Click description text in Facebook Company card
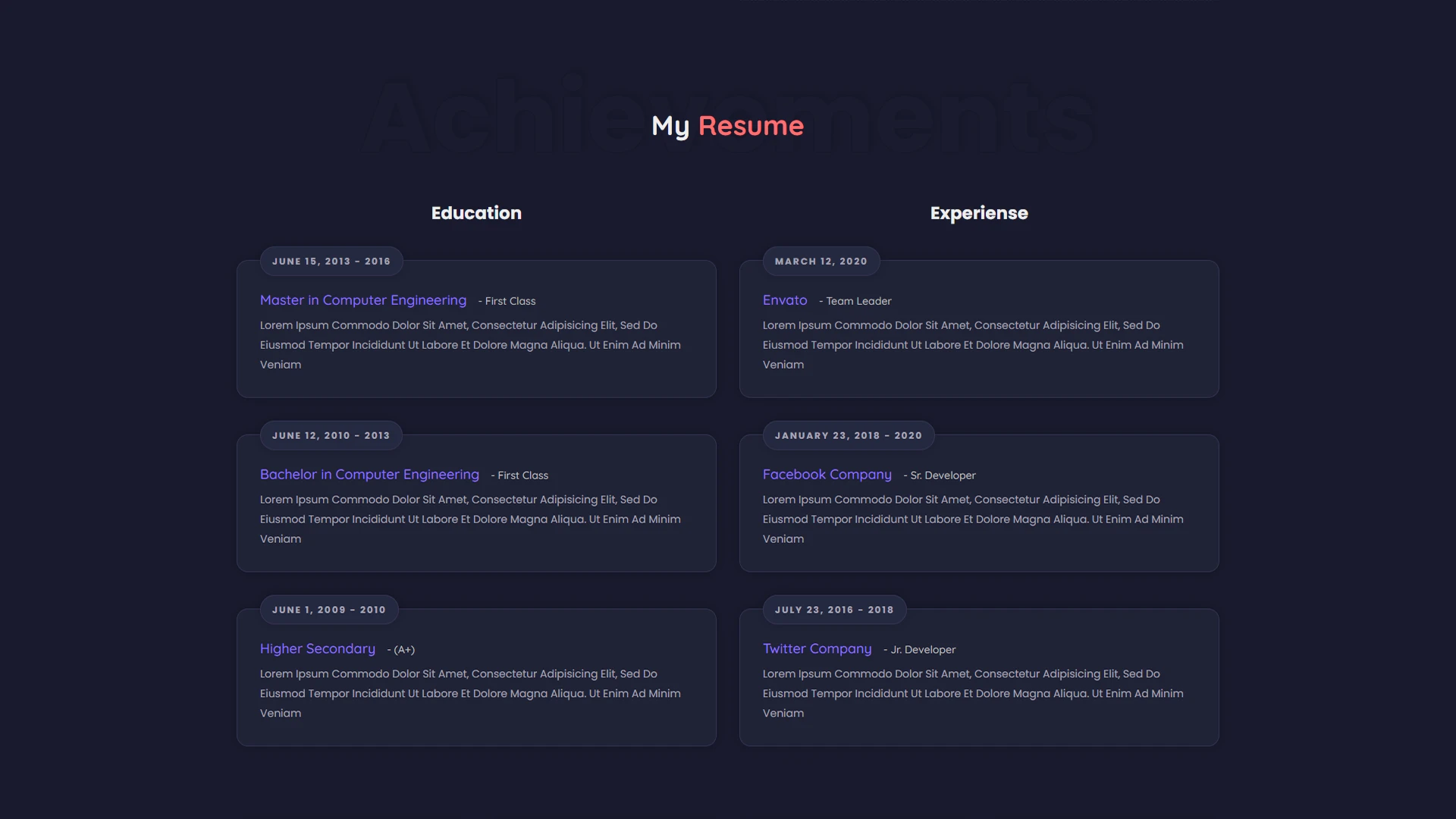 tap(973, 519)
